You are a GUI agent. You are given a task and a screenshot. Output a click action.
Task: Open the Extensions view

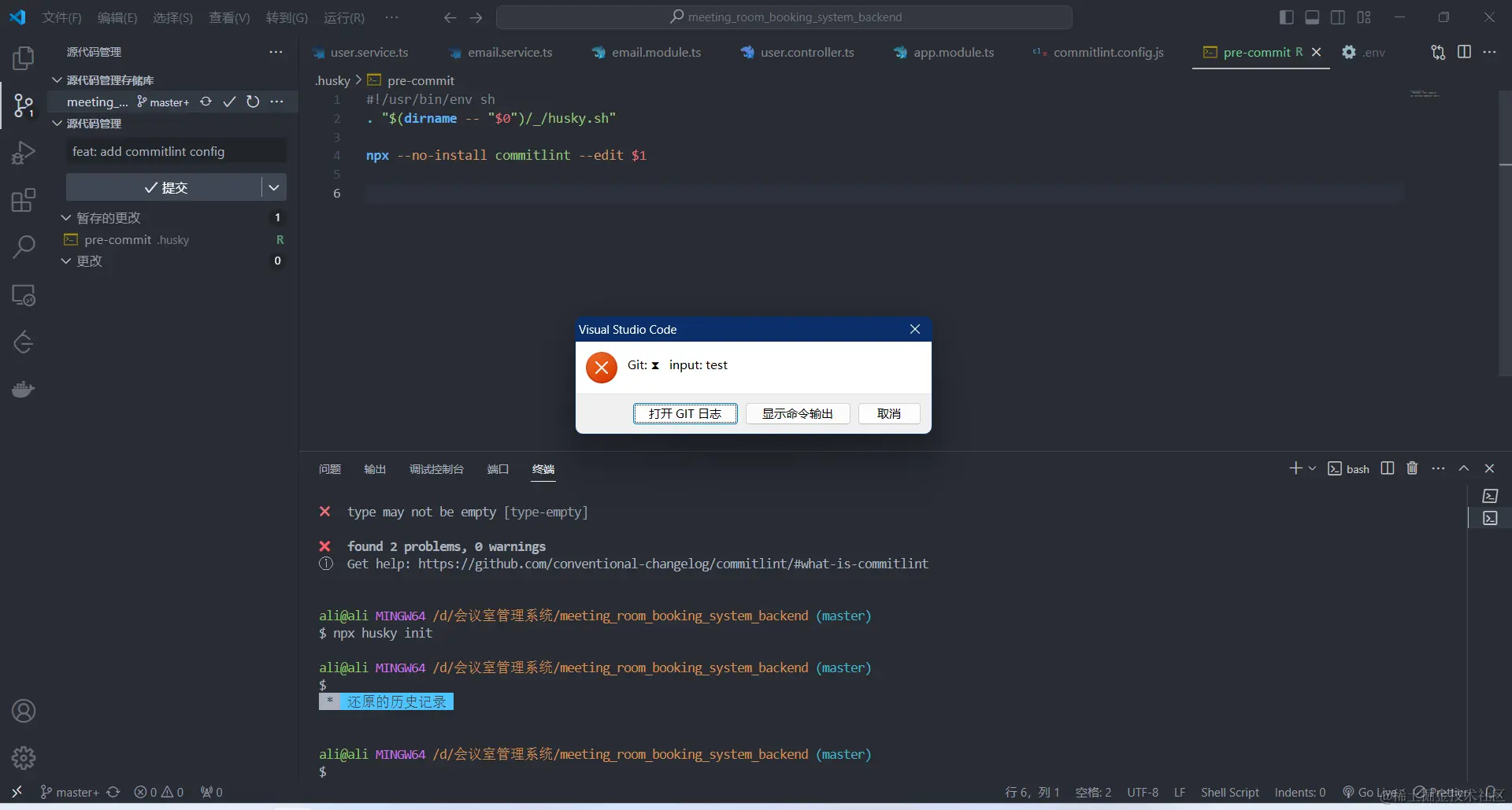point(24,200)
